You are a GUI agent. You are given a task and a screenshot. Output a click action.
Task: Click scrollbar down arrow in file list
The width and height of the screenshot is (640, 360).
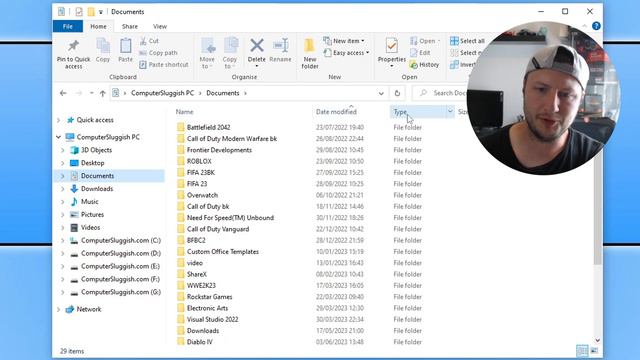[598, 340]
